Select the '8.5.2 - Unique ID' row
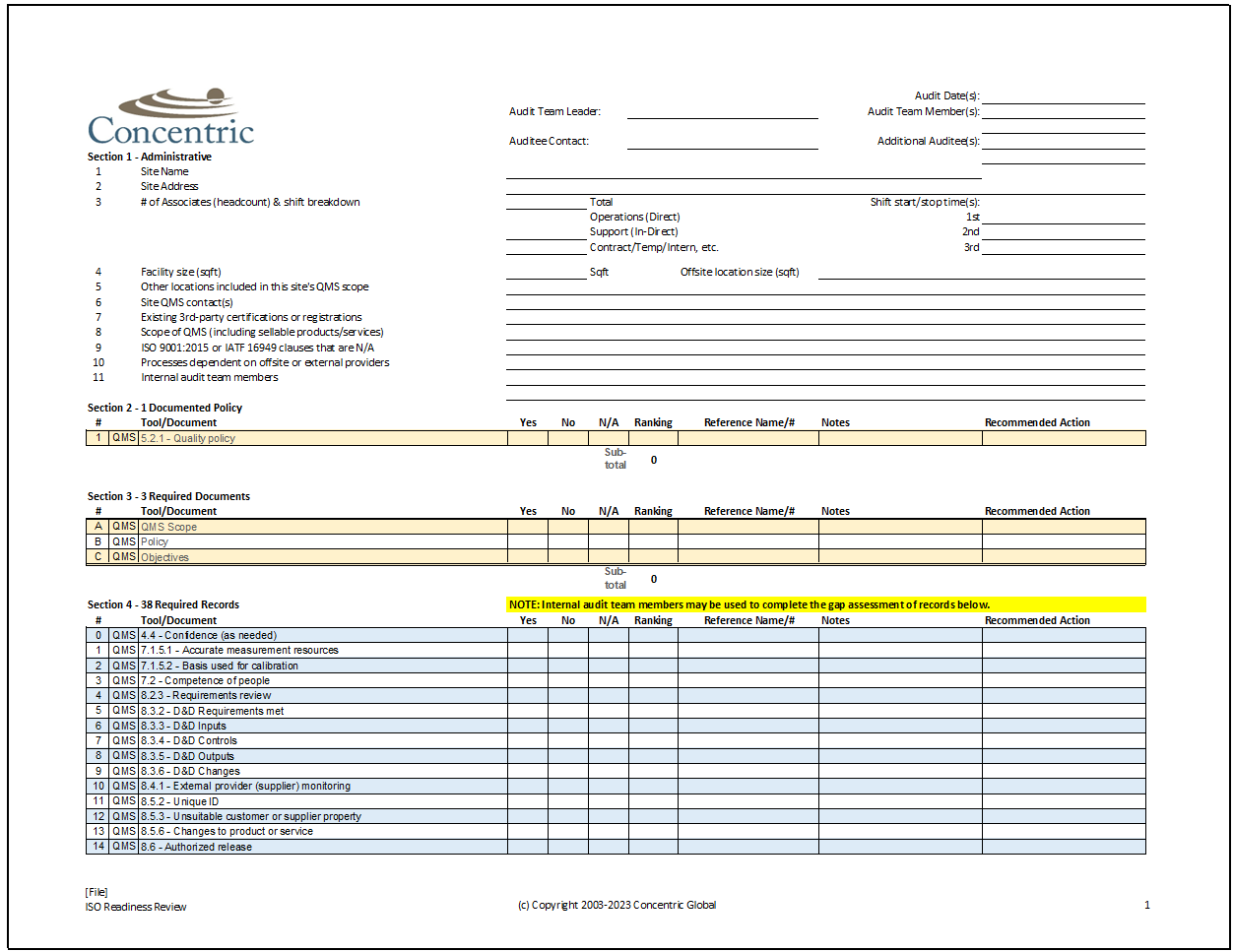 point(616,801)
